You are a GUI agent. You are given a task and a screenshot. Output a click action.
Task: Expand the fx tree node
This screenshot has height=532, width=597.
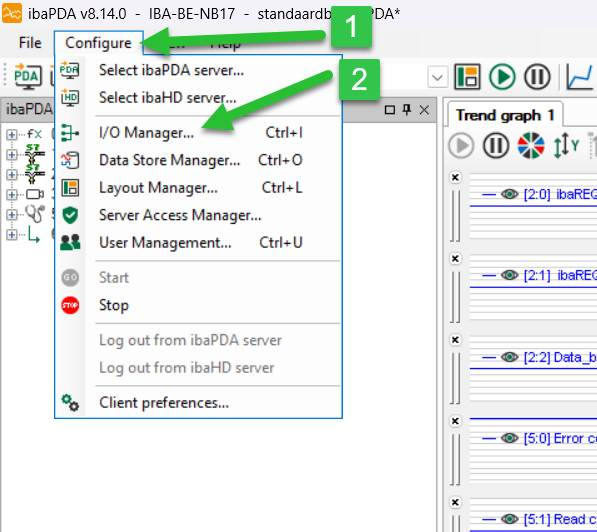pyautogui.click(x=11, y=134)
